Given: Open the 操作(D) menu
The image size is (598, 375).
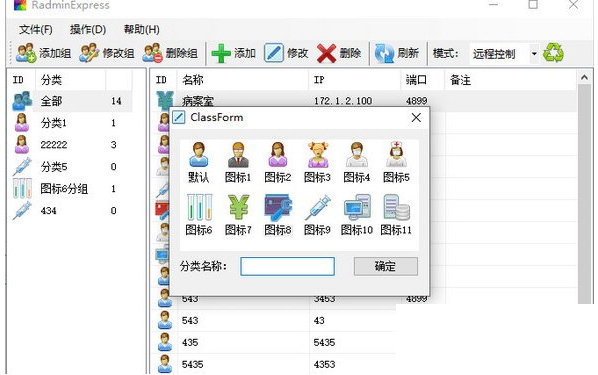Looking at the screenshot, I should (x=88, y=29).
